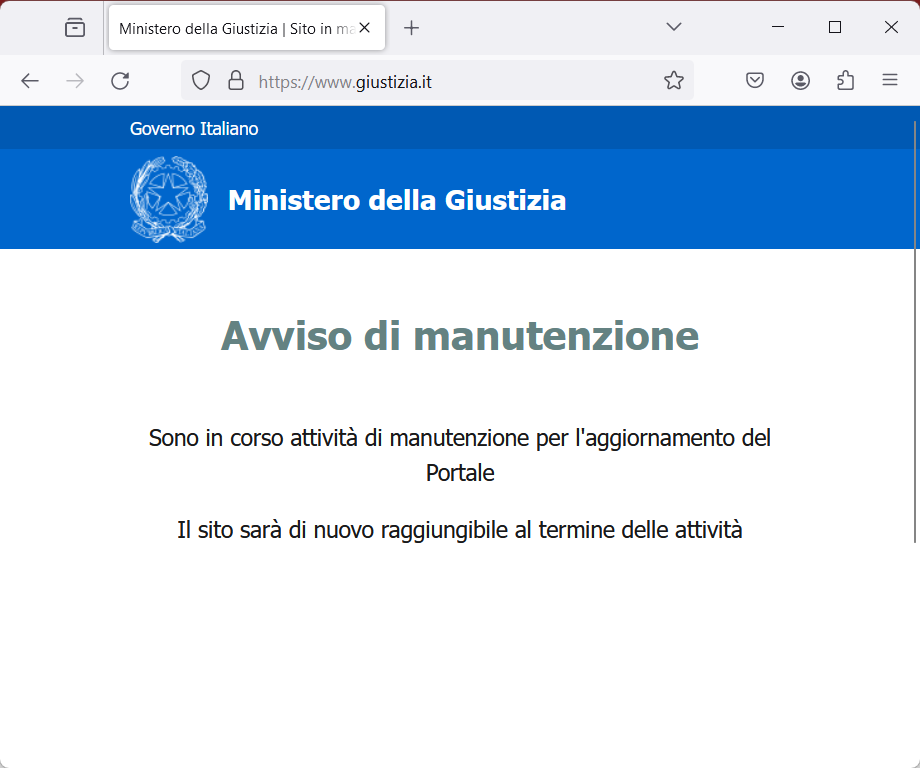Viewport: 920px width, 768px height.
Task: Open the Firefox View icon
Action: 75,28
